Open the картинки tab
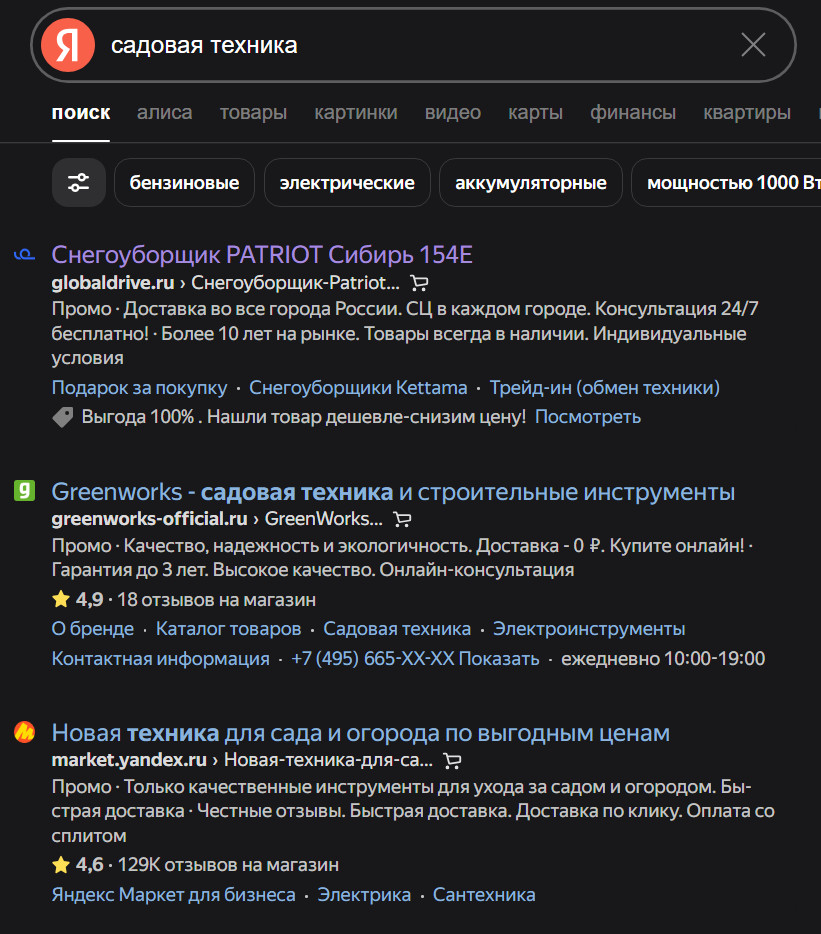821x934 pixels. [x=356, y=113]
